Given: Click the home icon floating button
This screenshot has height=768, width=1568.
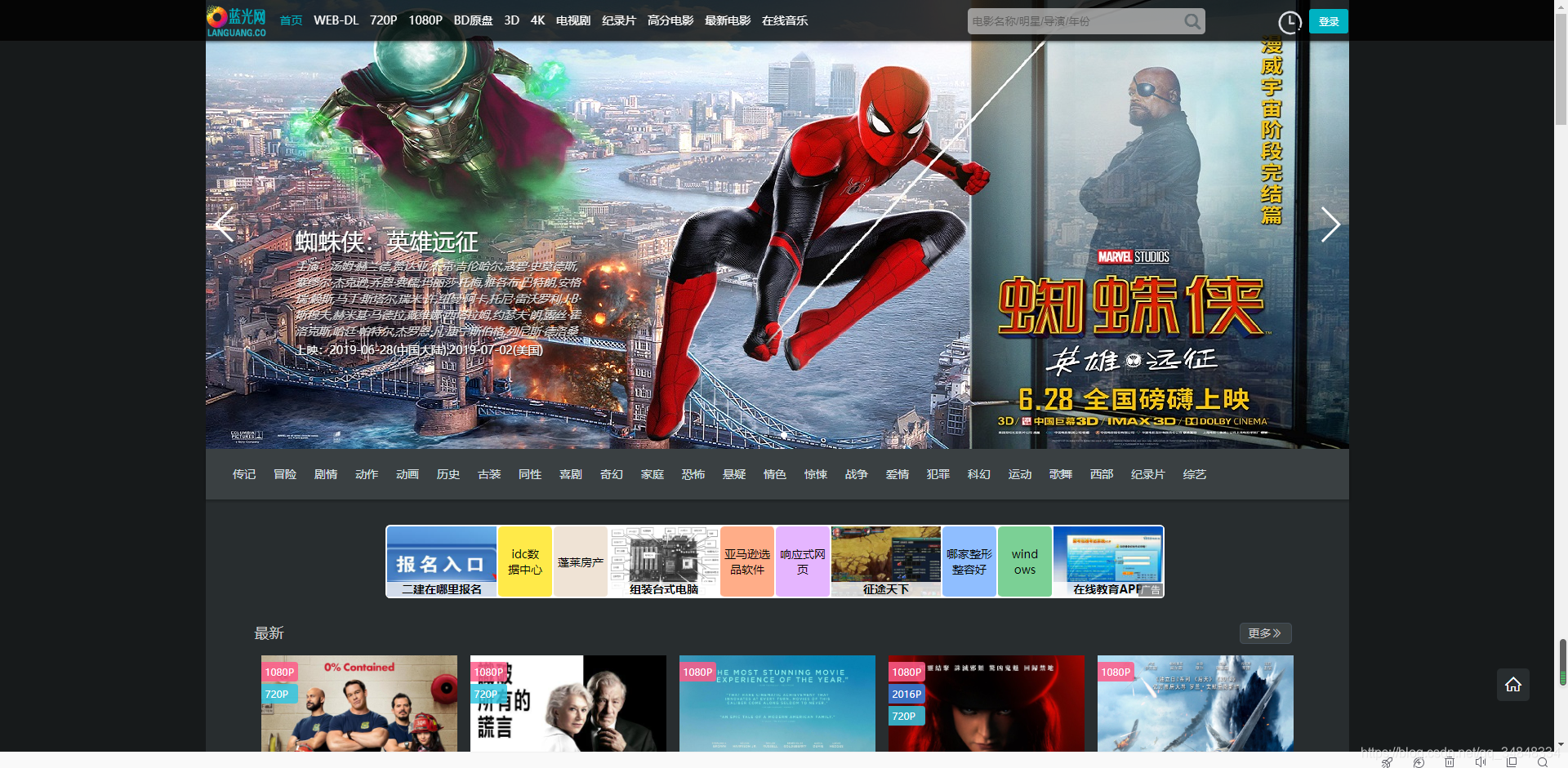Looking at the screenshot, I should coord(1513,685).
